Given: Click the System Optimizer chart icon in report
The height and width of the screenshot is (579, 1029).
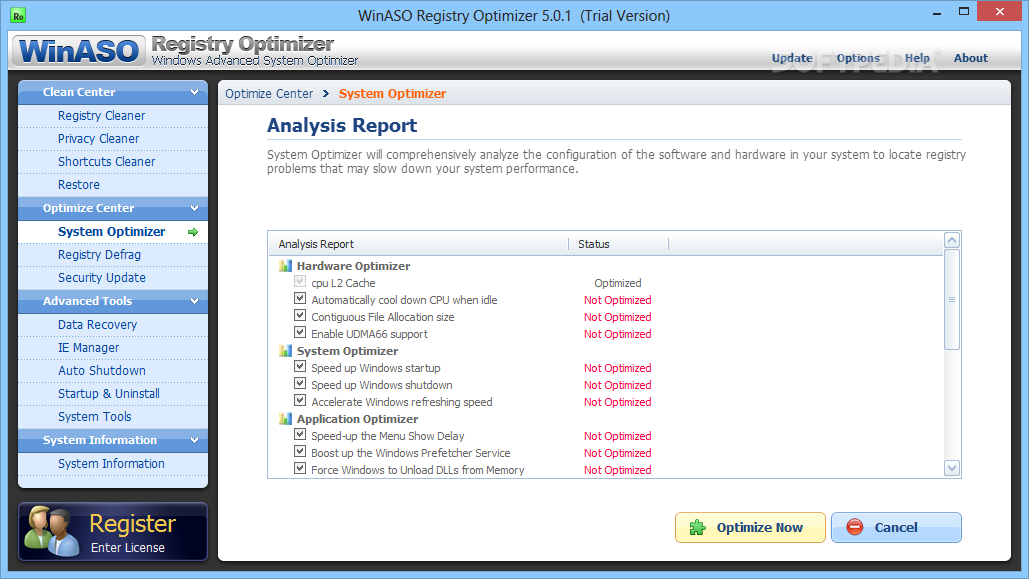Looking at the screenshot, I should tap(285, 351).
